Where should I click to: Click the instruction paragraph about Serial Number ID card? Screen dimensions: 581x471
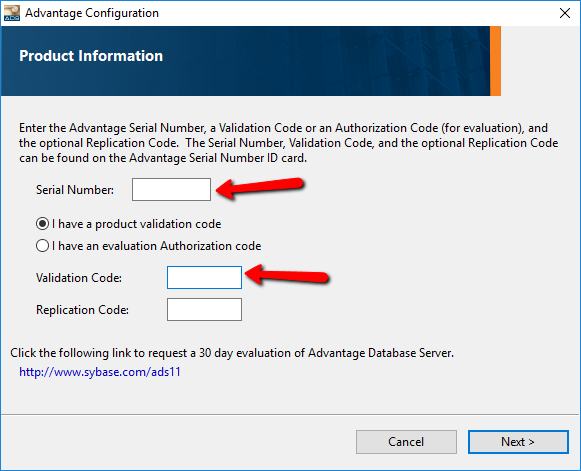click(x=289, y=143)
